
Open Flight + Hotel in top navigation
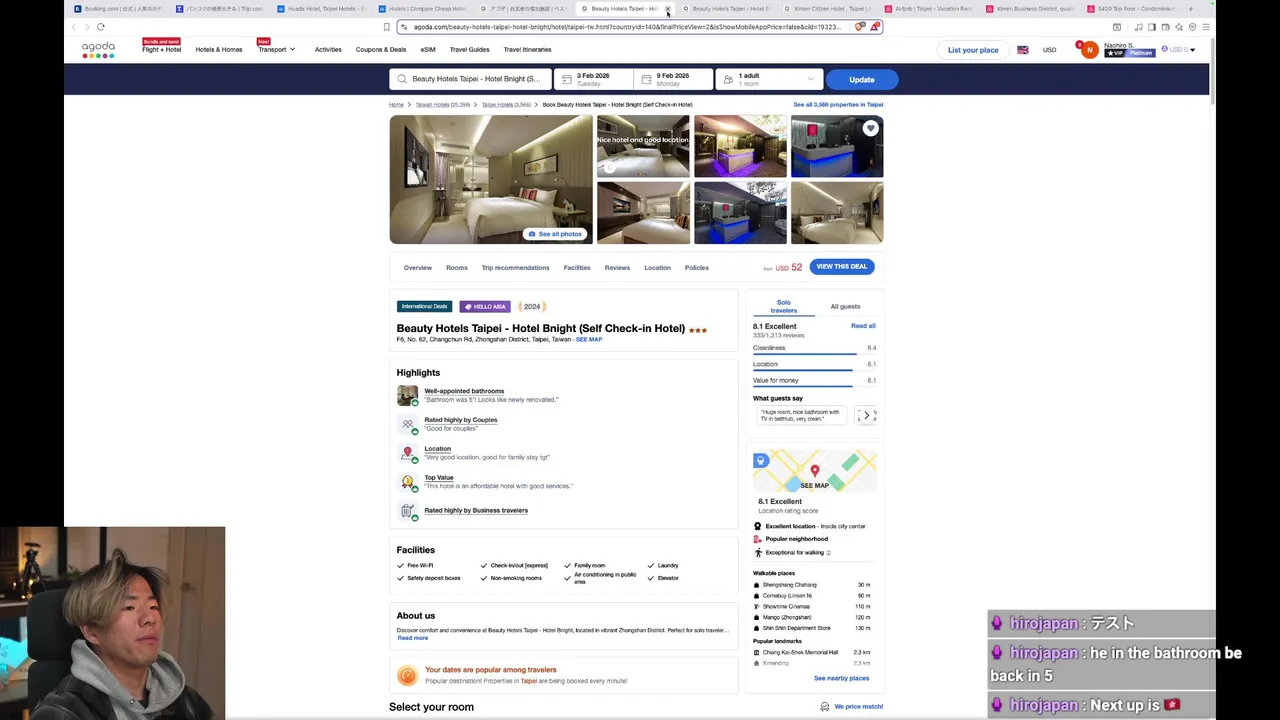click(x=161, y=49)
